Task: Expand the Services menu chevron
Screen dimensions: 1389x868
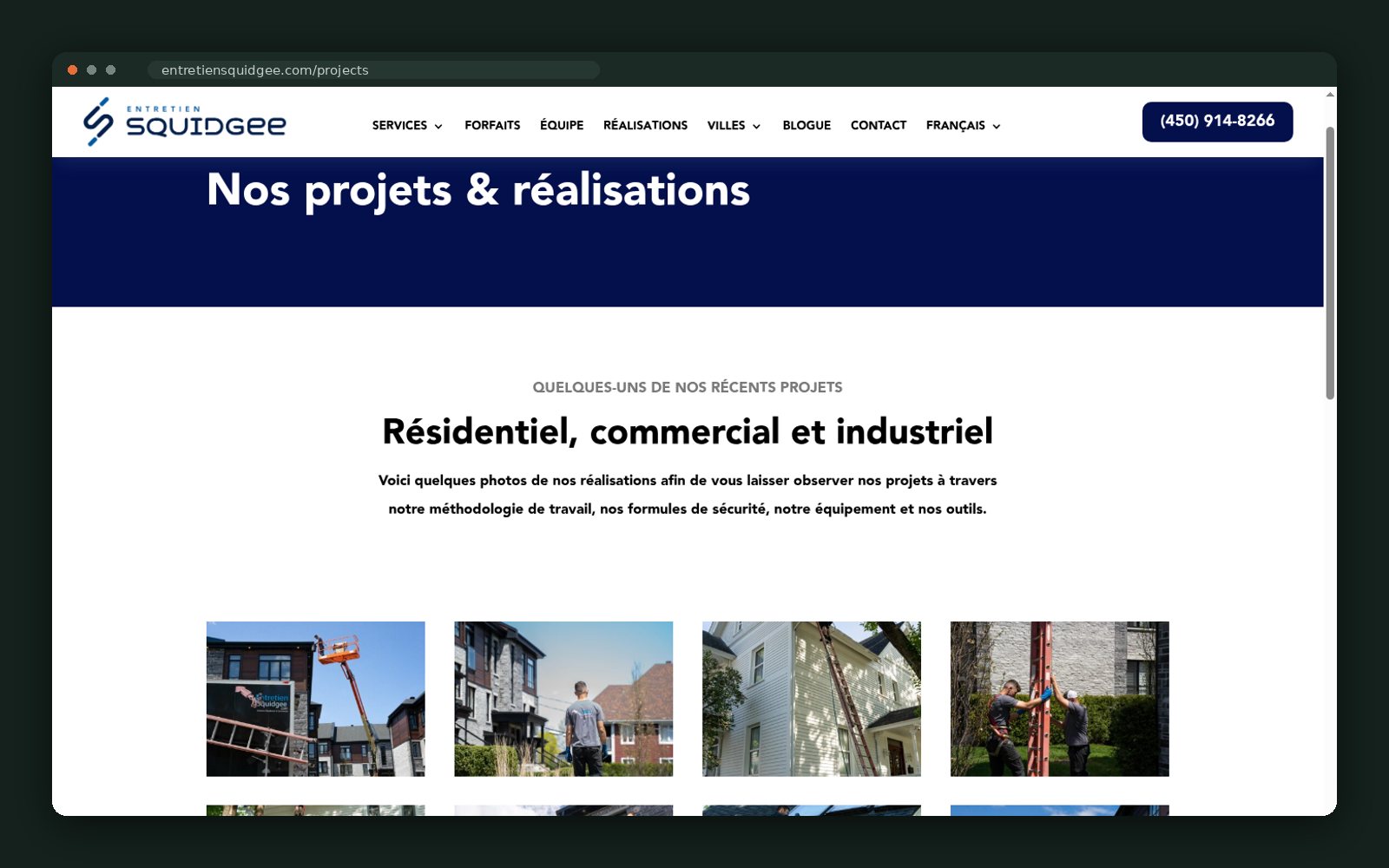Action: pyautogui.click(x=438, y=127)
